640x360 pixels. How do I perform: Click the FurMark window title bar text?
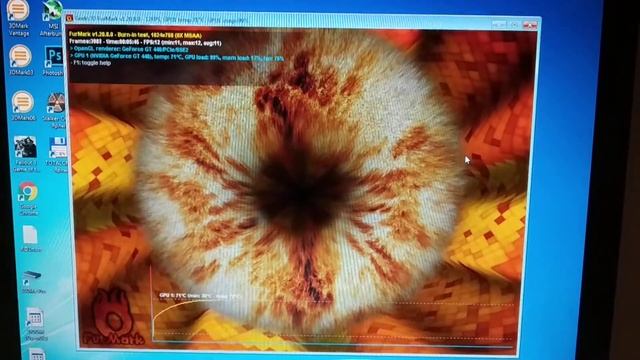(161, 19)
